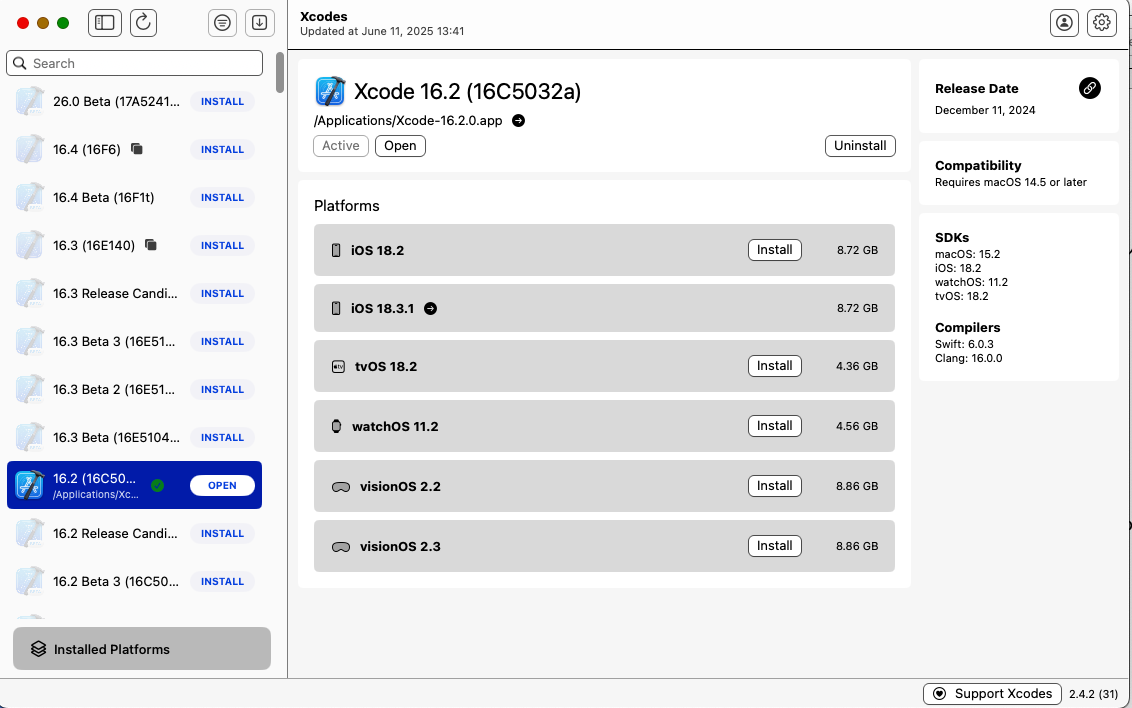Refresh the Xcode versions list

[144, 22]
